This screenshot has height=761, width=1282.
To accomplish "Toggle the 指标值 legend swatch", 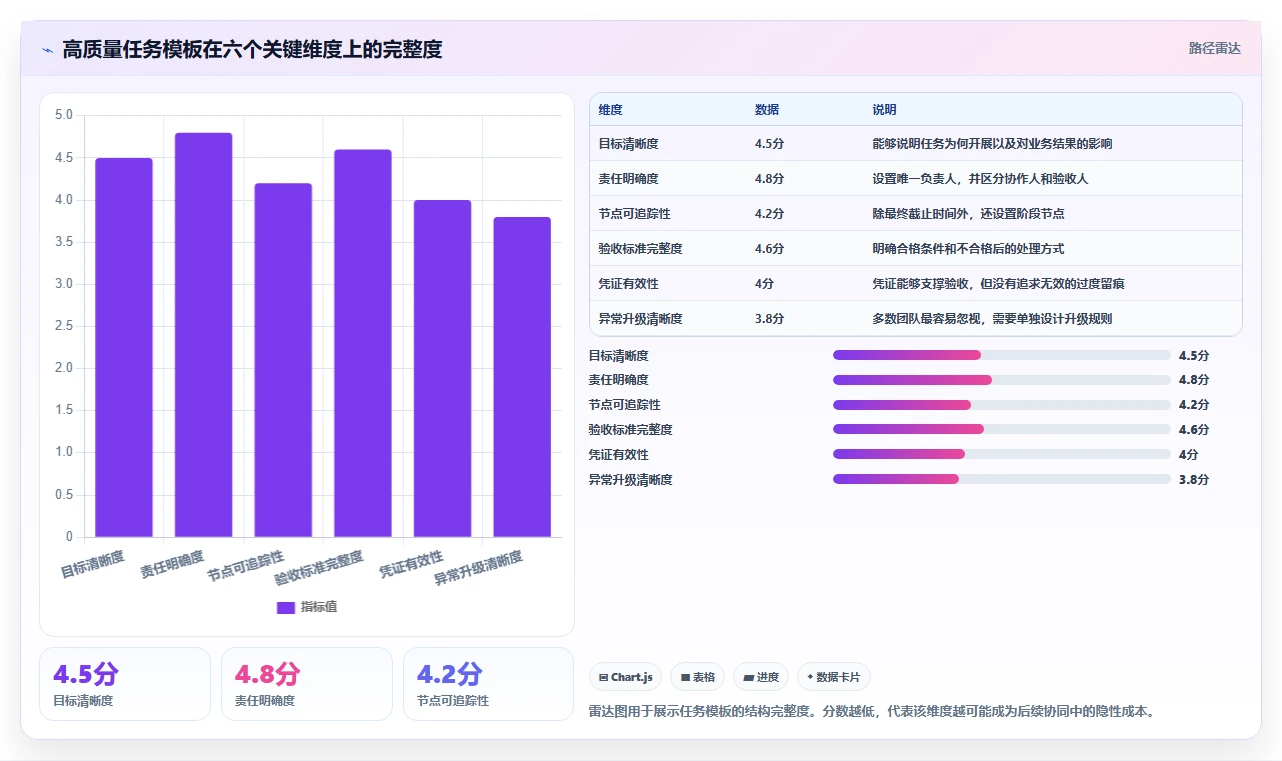I will pos(286,607).
